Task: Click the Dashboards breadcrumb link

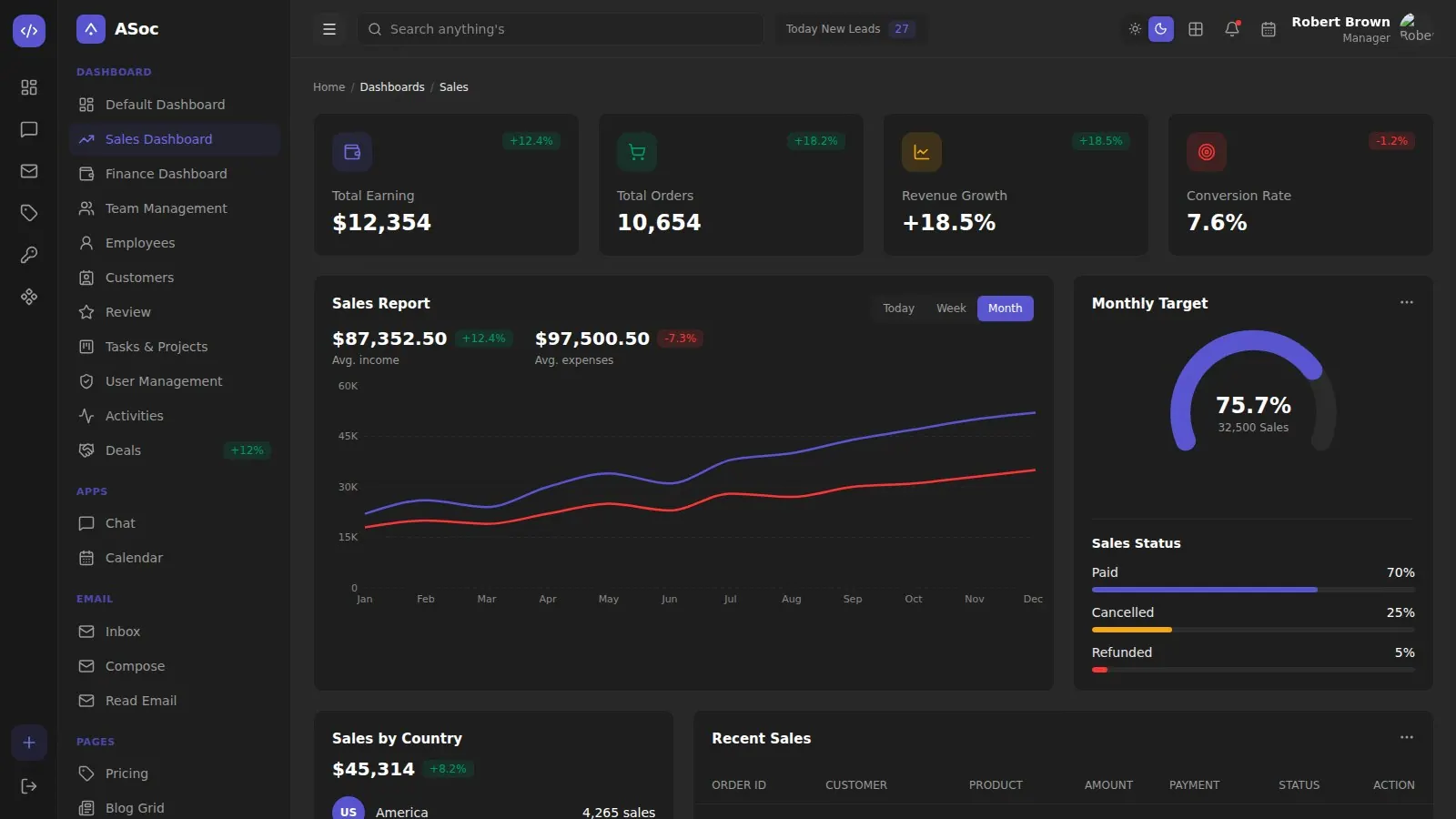Action: click(392, 87)
